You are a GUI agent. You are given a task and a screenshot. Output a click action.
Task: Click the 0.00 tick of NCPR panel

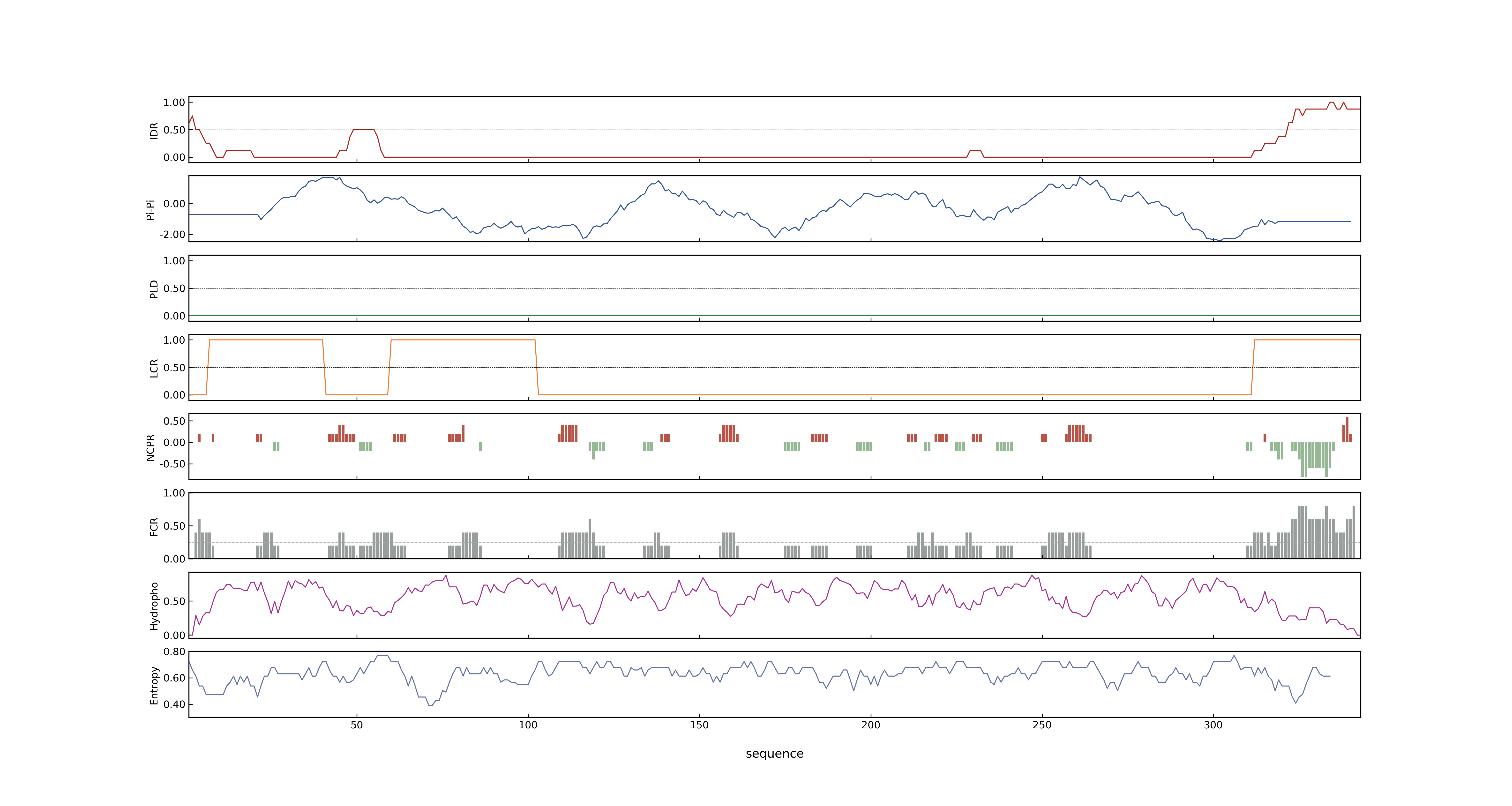[174, 443]
